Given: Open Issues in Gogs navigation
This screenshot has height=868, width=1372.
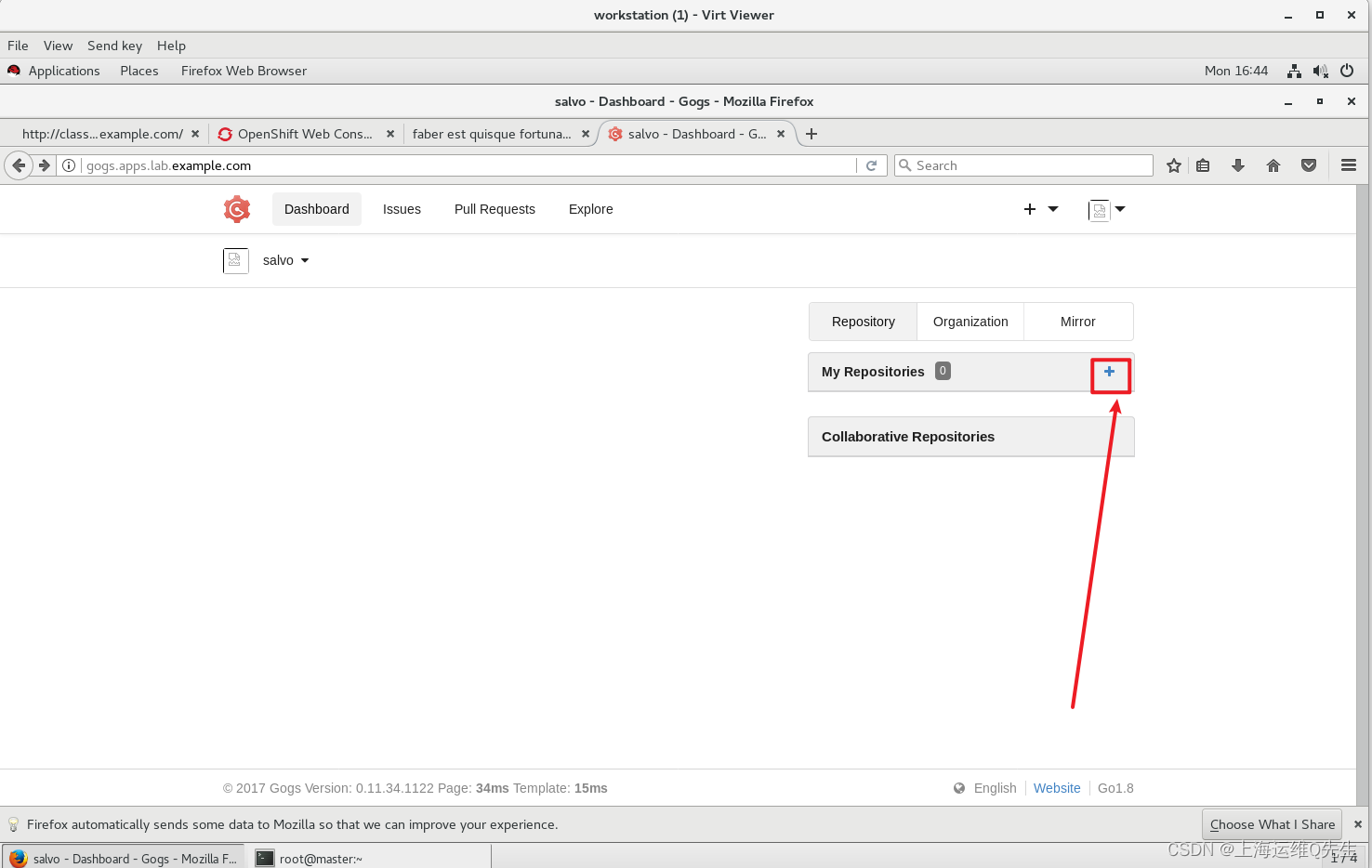Looking at the screenshot, I should [x=402, y=209].
